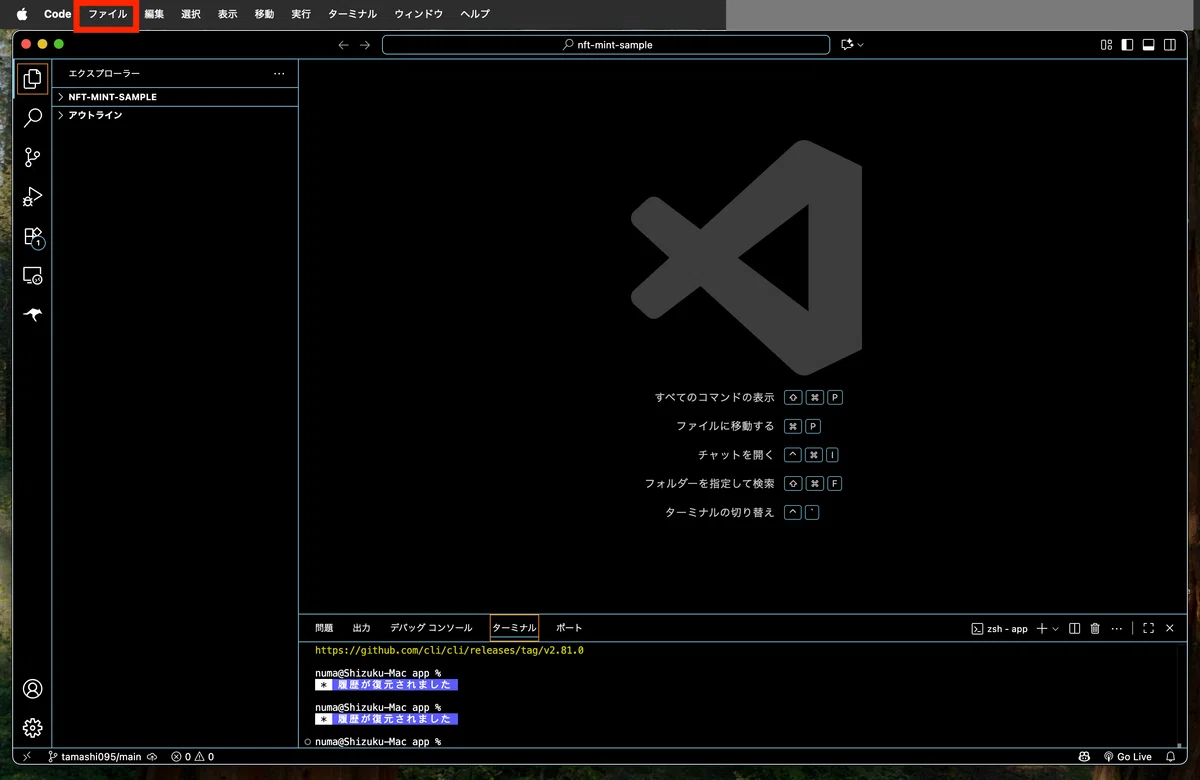The height and width of the screenshot is (780, 1200).
Task: Toggle the primary side bar visibility
Action: pos(1127,45)
